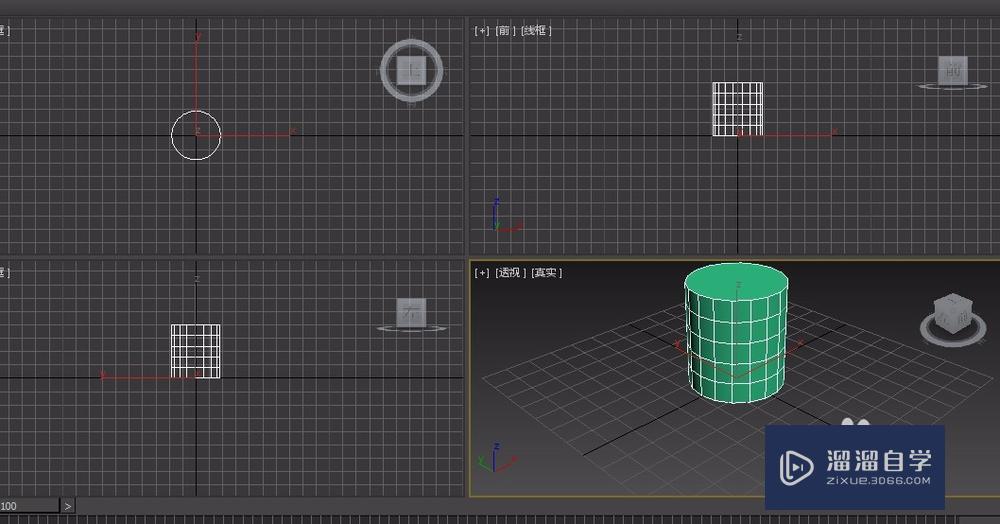
Task: Click the ViewCube in the front viewport
Action: tap(952, 70)
